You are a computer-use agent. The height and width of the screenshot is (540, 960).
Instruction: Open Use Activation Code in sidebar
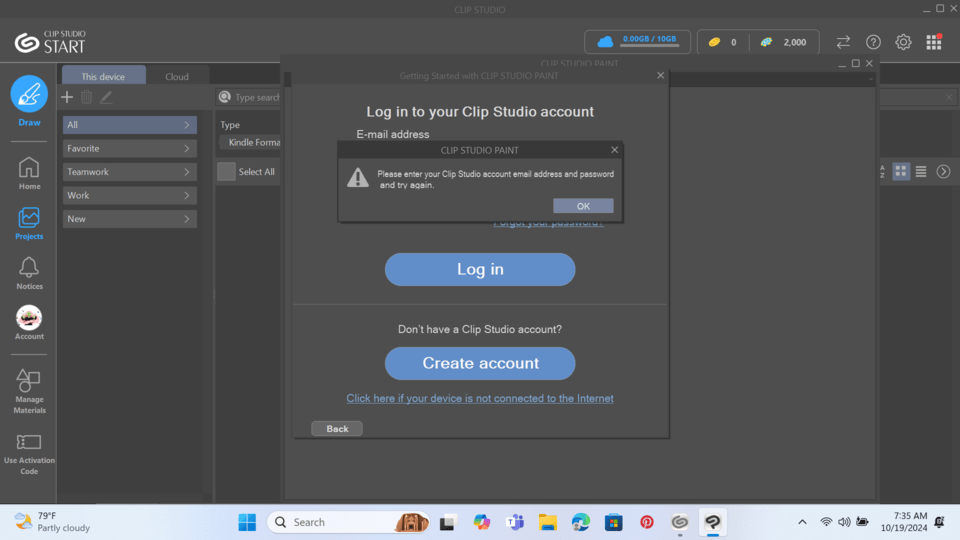29,453
